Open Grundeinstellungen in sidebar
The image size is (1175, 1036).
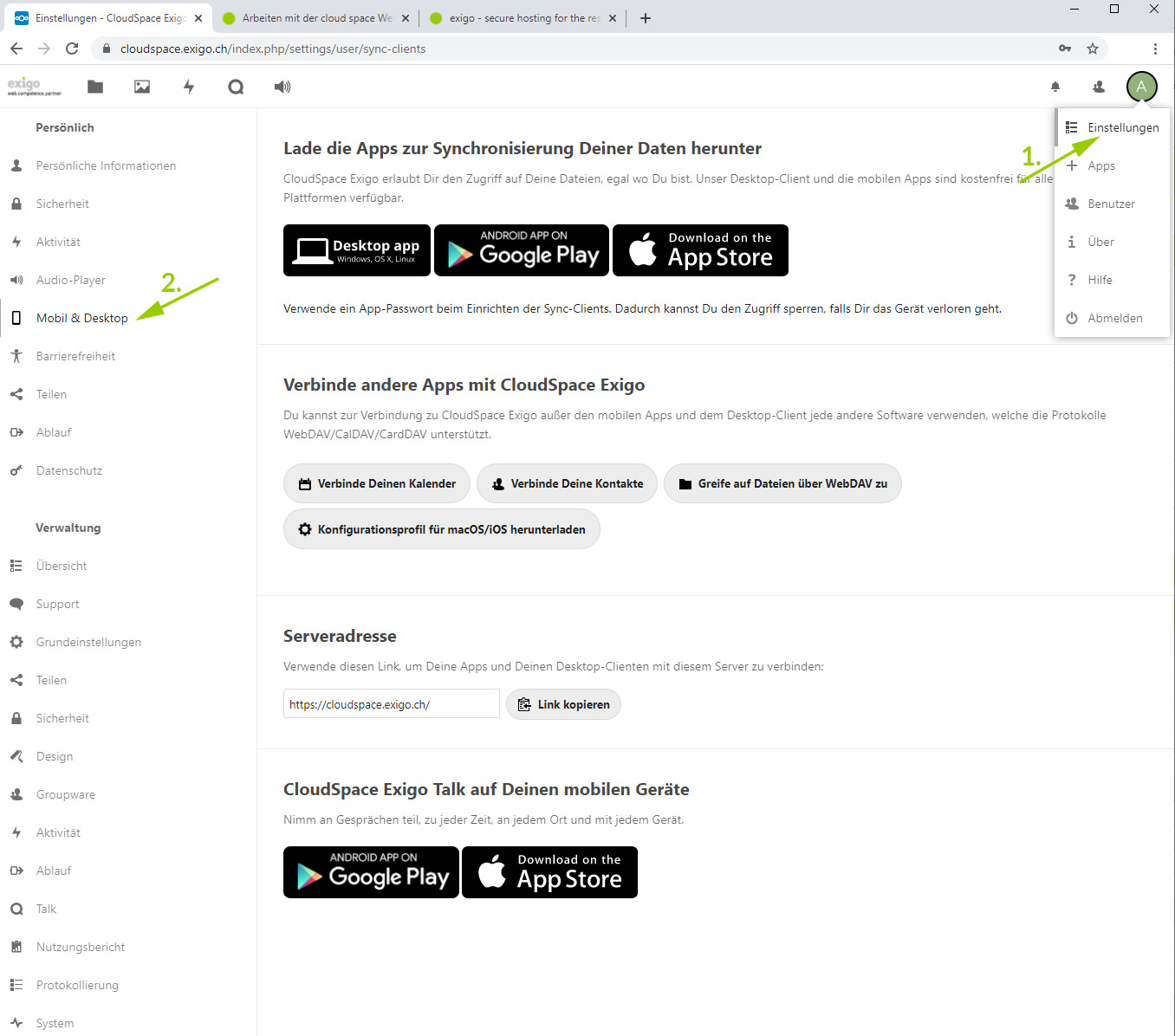[x=128, y=642]
